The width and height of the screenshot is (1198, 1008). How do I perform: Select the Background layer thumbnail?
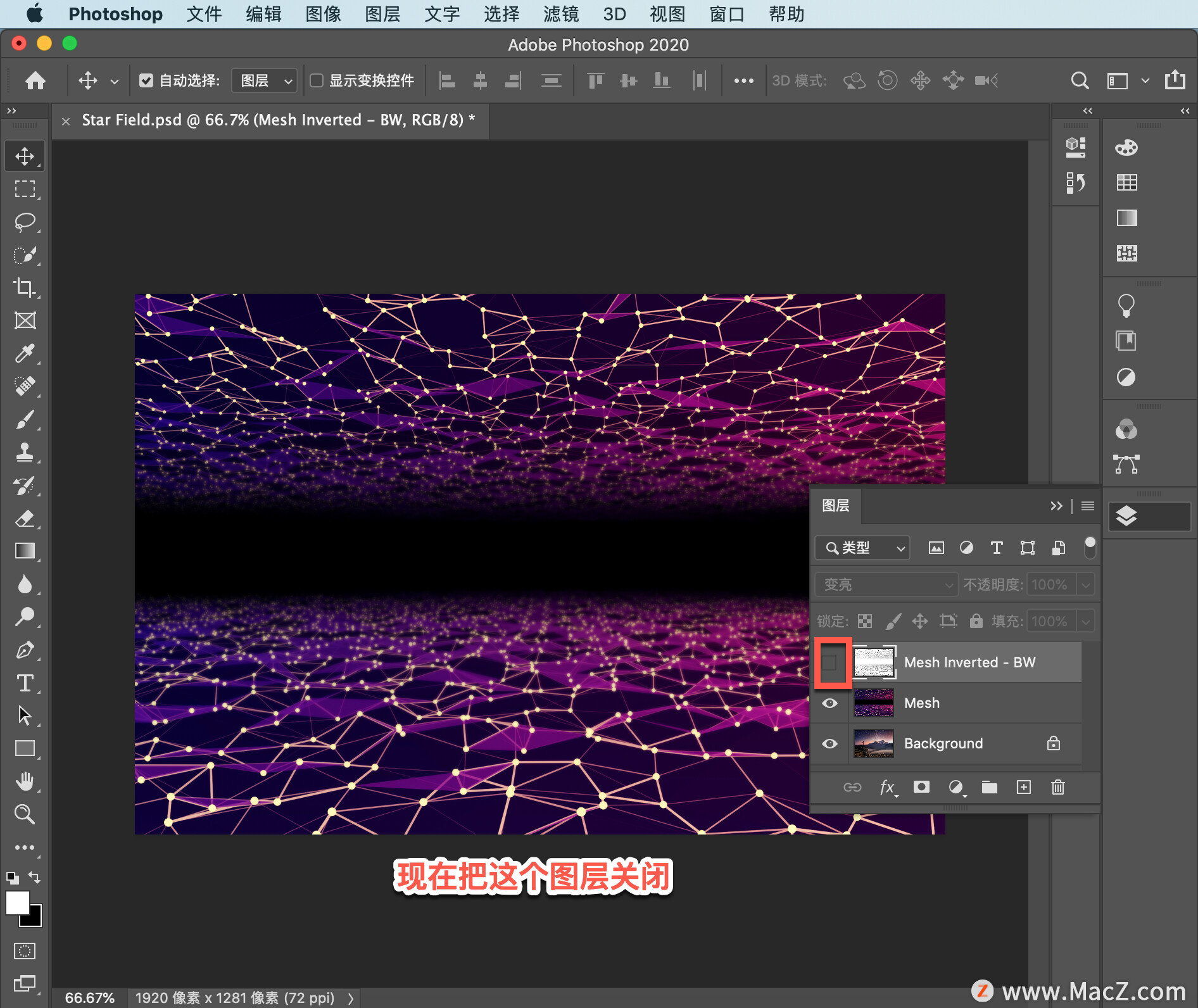pos(873,743)
